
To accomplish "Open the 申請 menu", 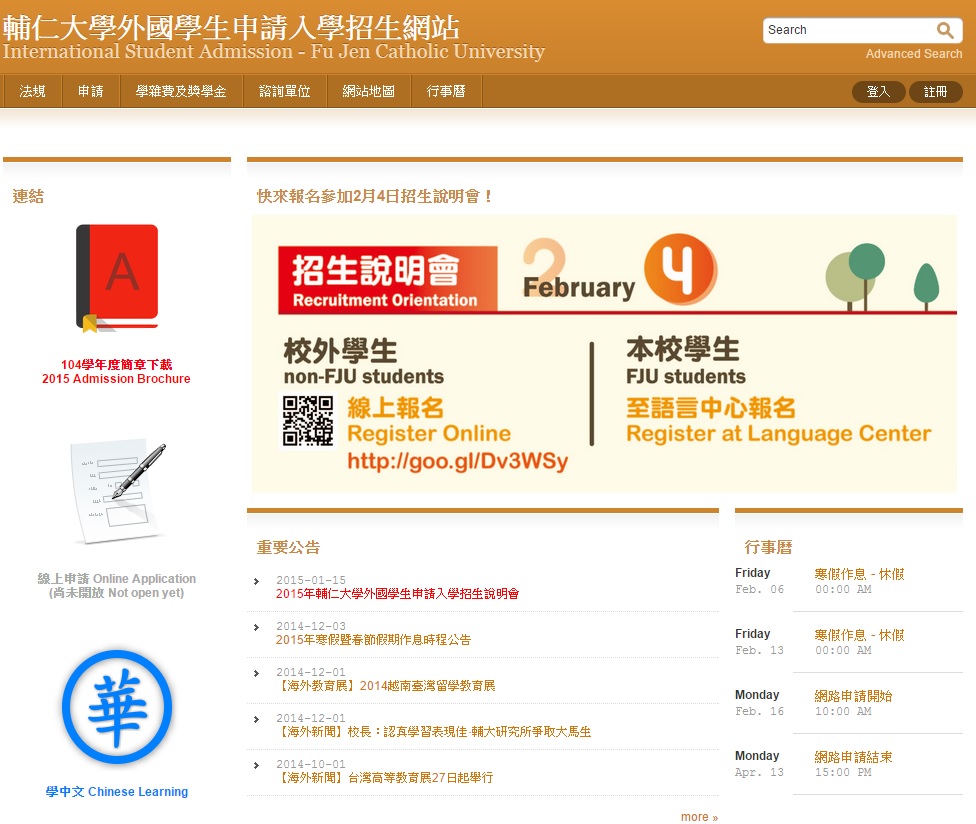I will [x=91, y=91].
